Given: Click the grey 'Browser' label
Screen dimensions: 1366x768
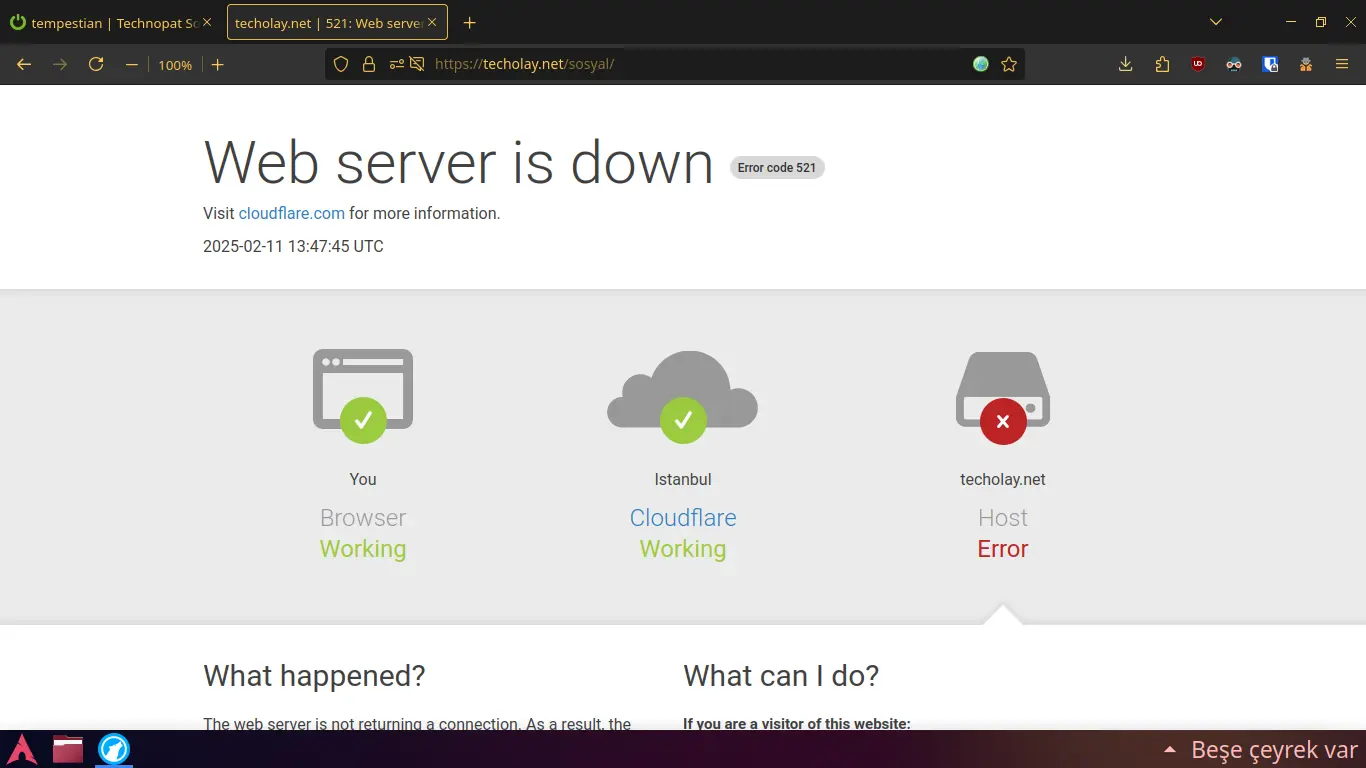Looking at the screenshot, I should 363,518.
